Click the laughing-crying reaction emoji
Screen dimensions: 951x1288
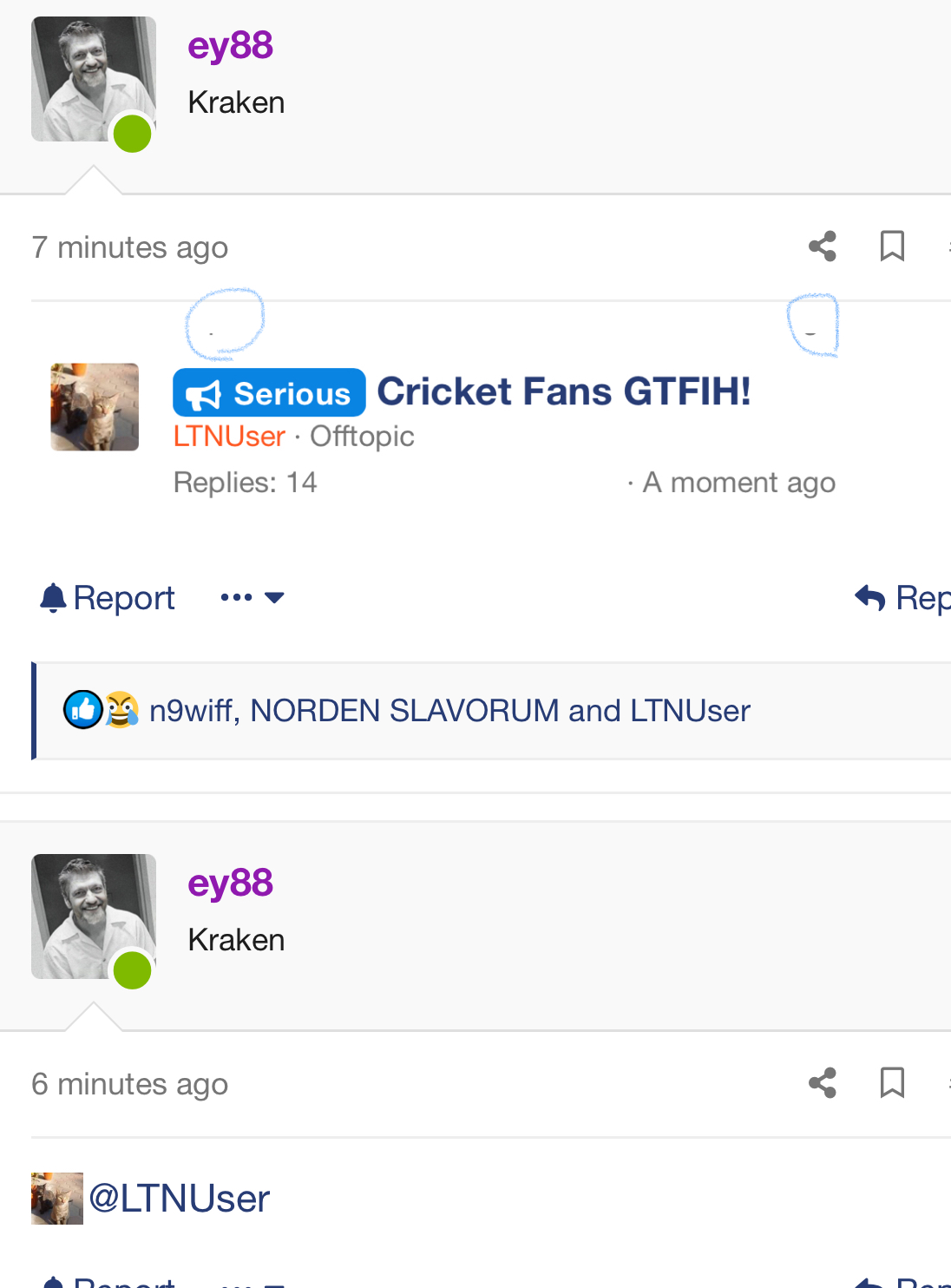pos(121,710)
